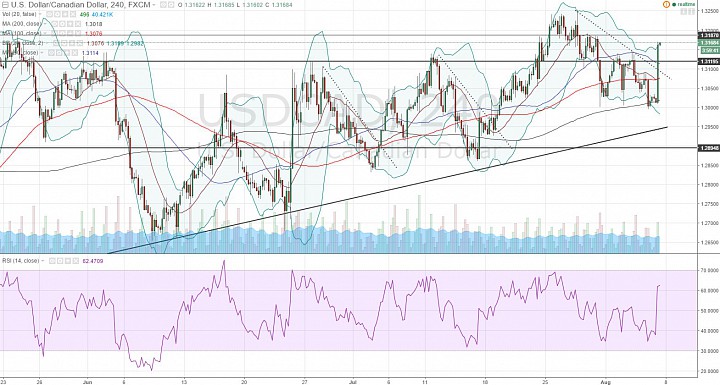Select the volume value 40.421K

pos(102,15)
